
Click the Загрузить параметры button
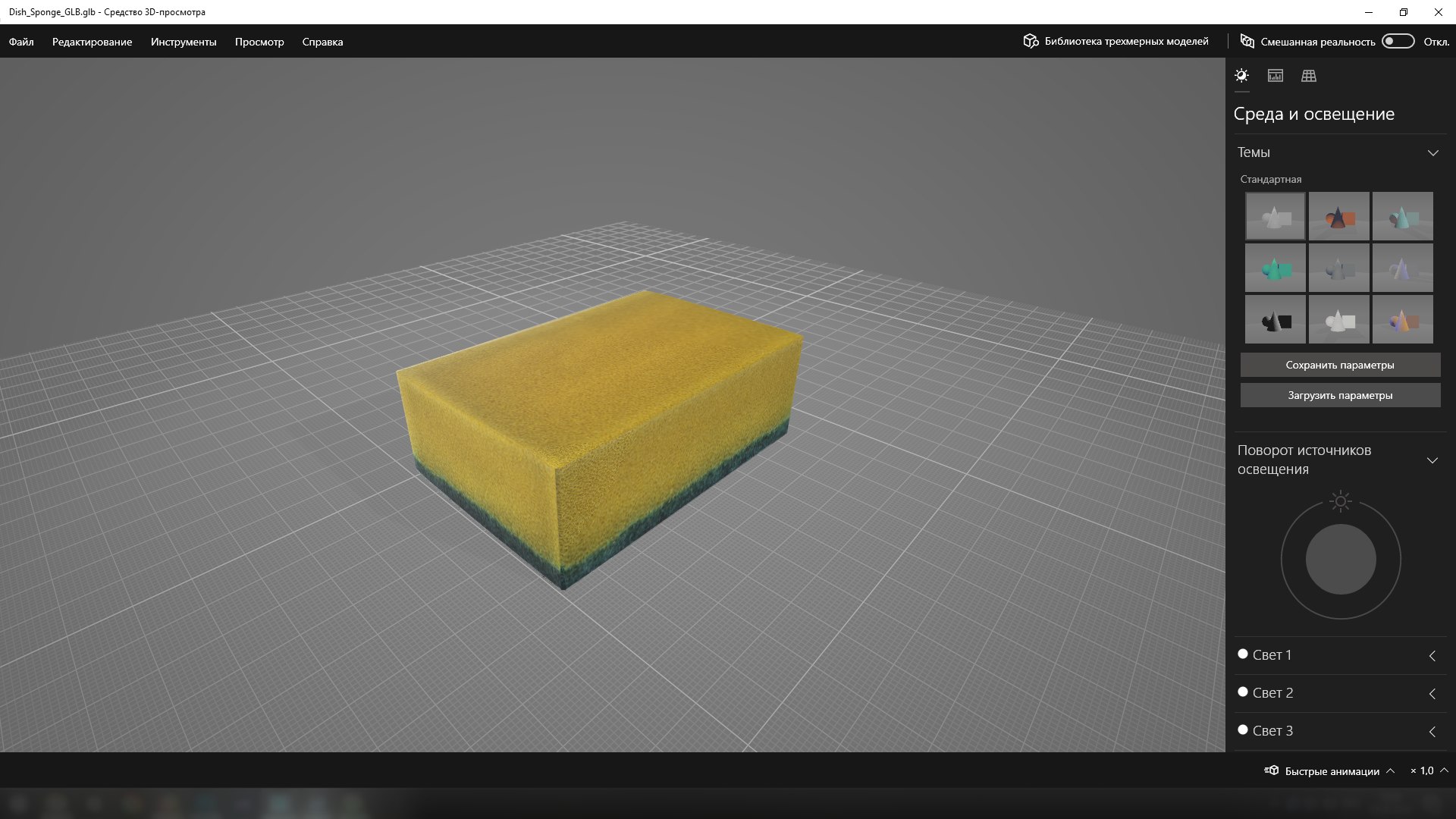pos(1340,395)
